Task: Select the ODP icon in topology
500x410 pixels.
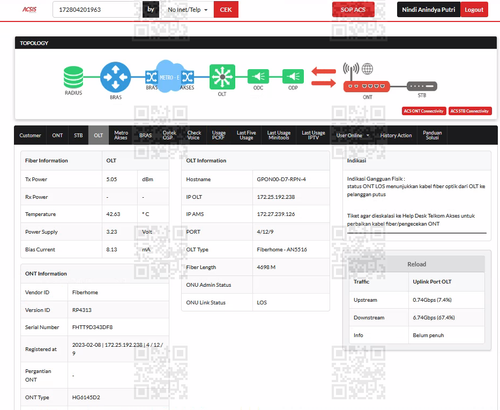Action: 293,77
